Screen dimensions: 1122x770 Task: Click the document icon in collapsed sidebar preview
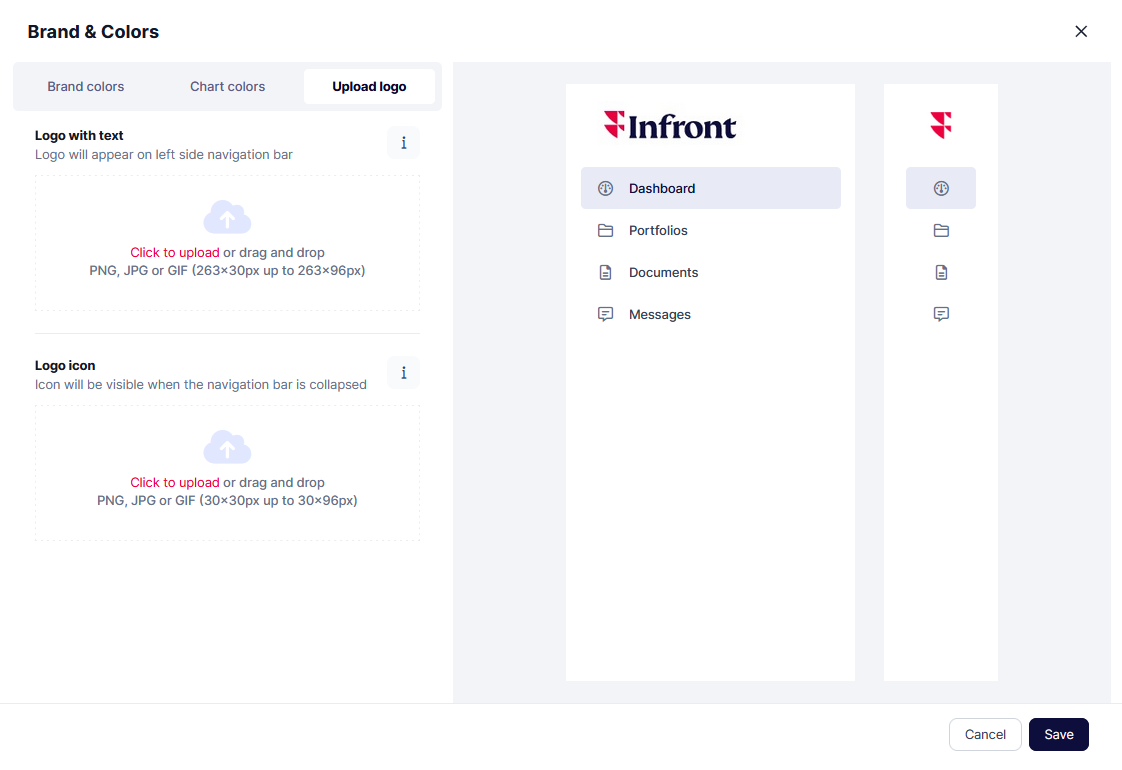point(941,272)
